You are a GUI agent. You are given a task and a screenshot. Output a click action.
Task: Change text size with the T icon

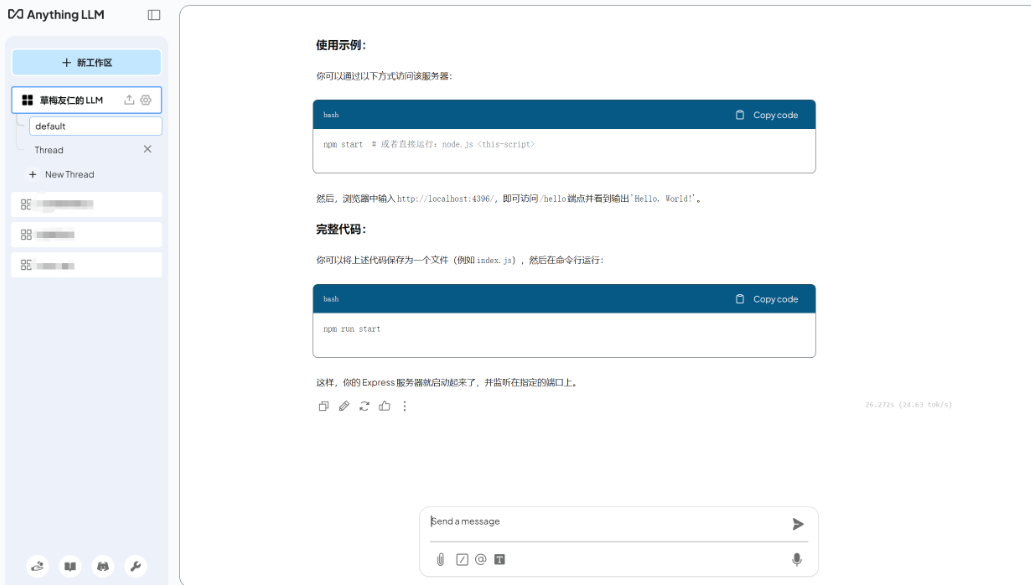click(500, 559)
